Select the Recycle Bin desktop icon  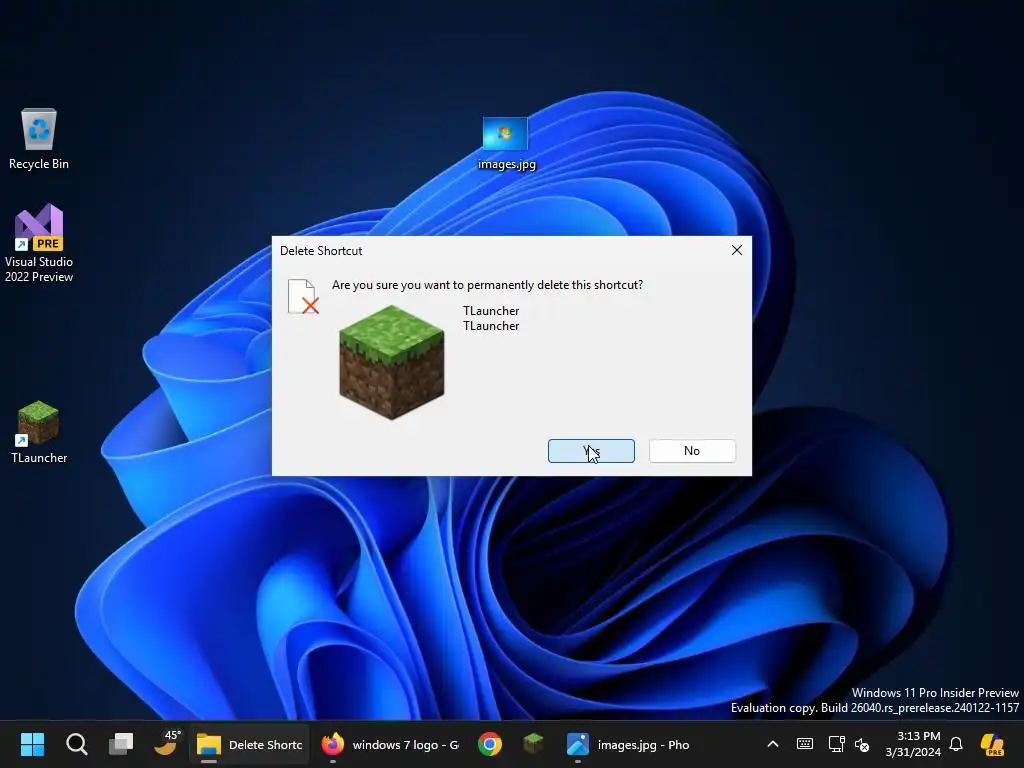click(x=39, y=139)
